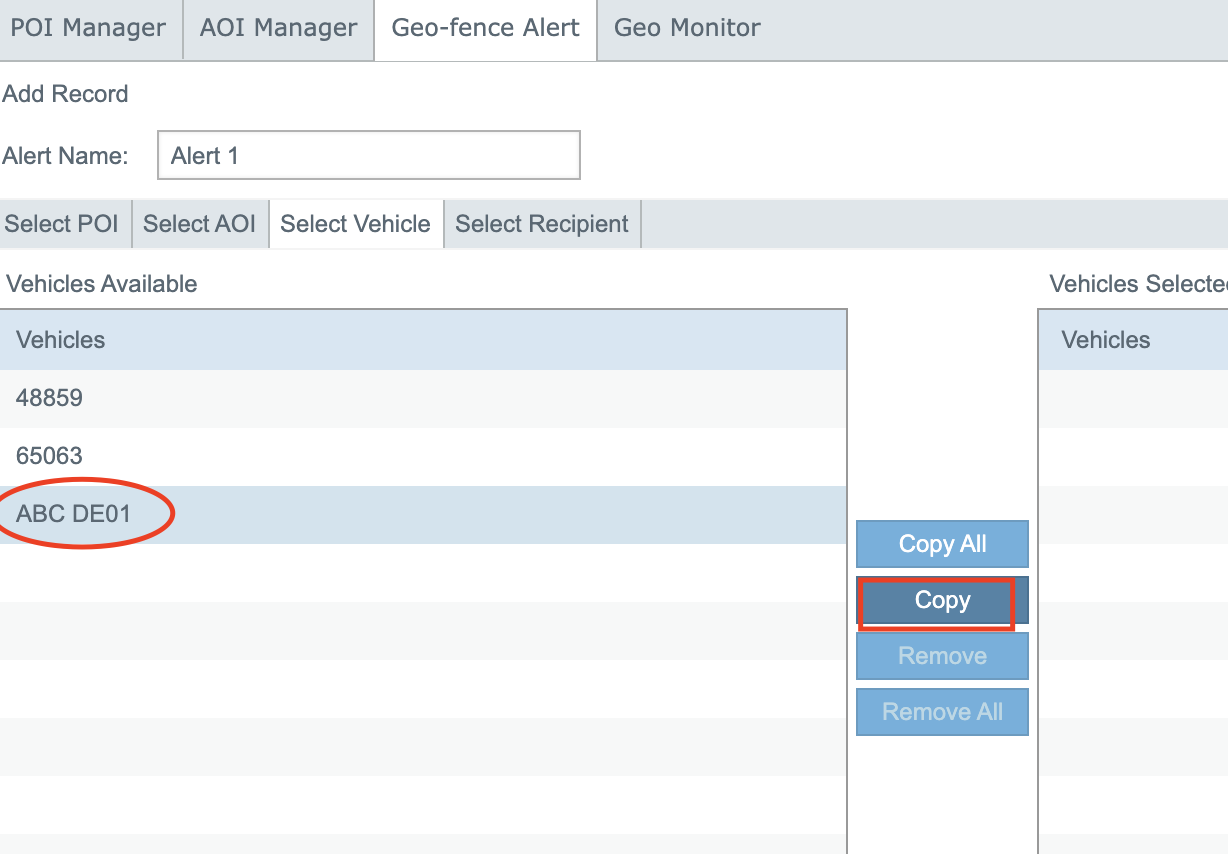The image size is (1228, 854).
Task: Click first empty row in Vehicles Selected
Action: [x=1132, y=398]
